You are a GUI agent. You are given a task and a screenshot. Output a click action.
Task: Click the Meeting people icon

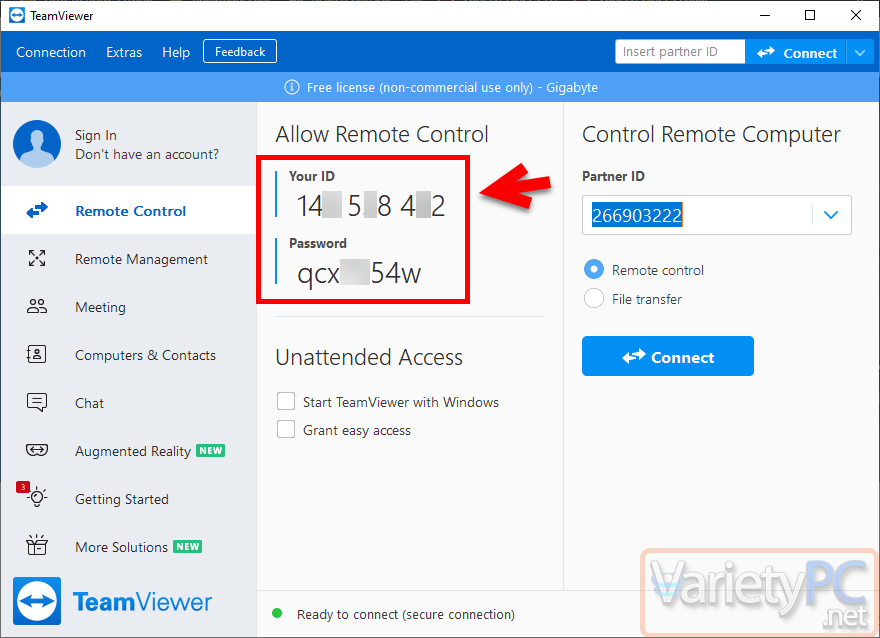(x=37, y=307)
